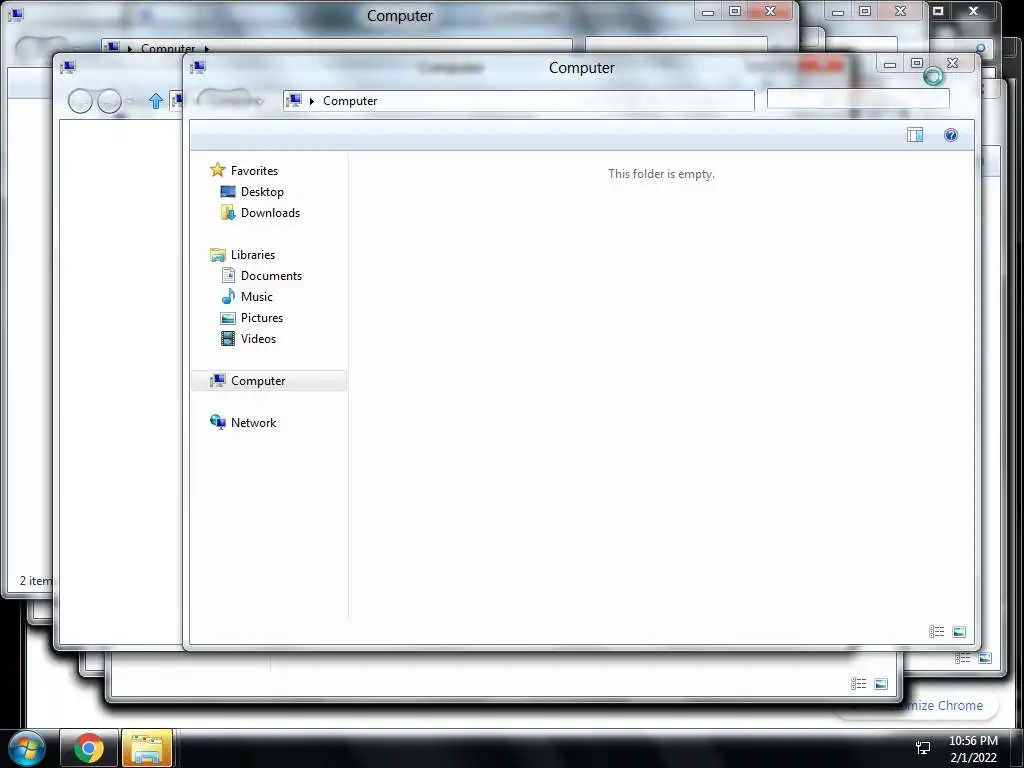The height and width of the screenshot is (768, 1024).
Task: Switch to large icons view in front window
Action: [959, 632]
